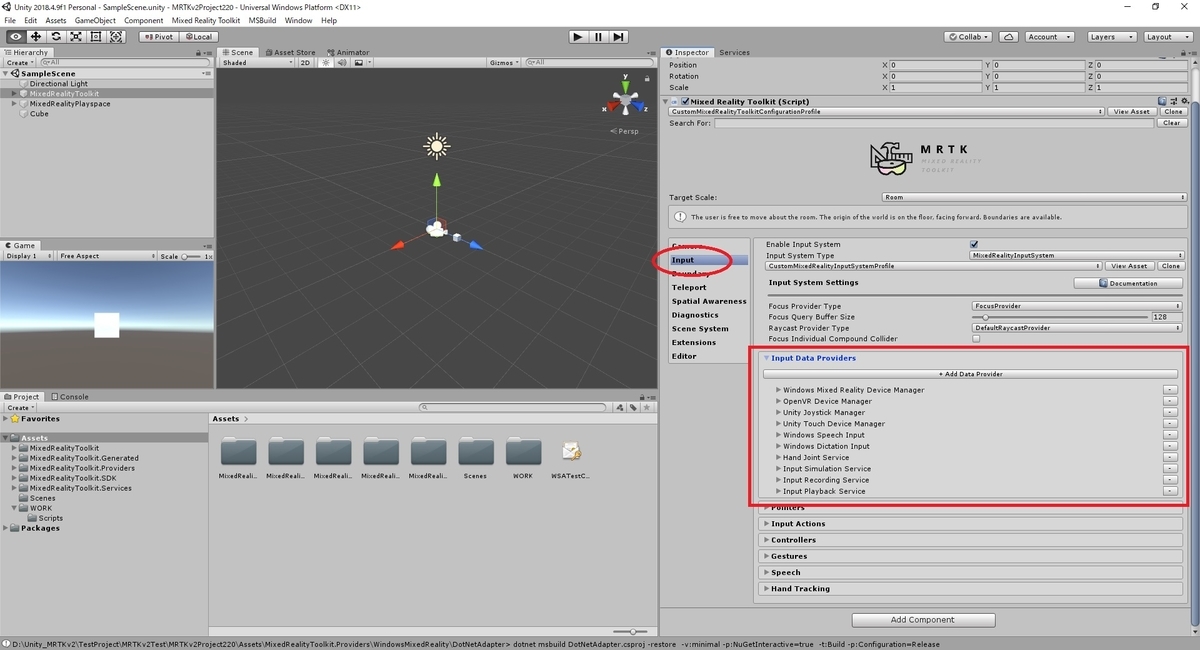Open Focus Provider Type dropdown
Image resolution: width=1200 pixels, height=650 pixels.
coord(1077,306)
